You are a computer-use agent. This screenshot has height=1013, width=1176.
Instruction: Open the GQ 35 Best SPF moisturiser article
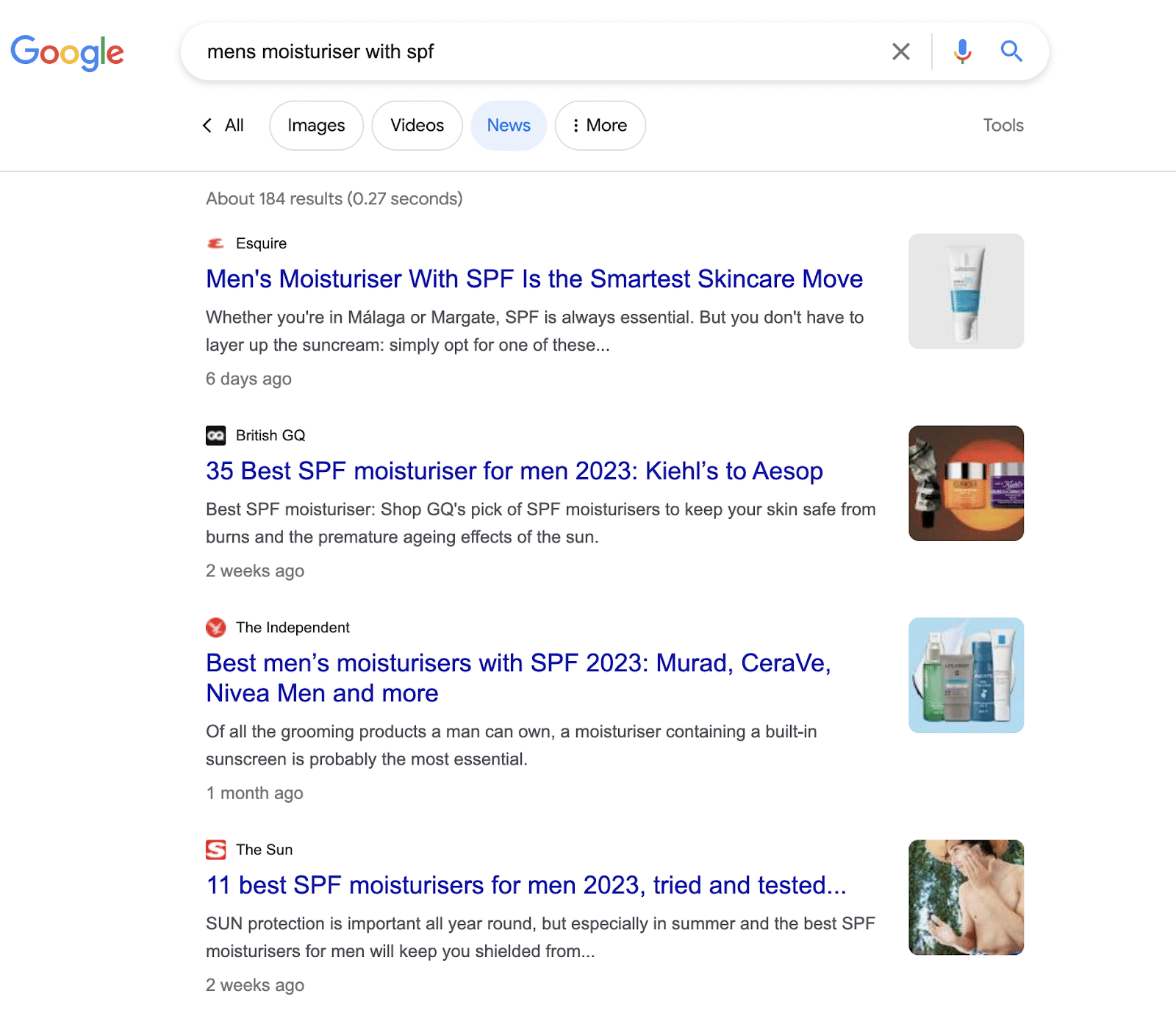514,471
